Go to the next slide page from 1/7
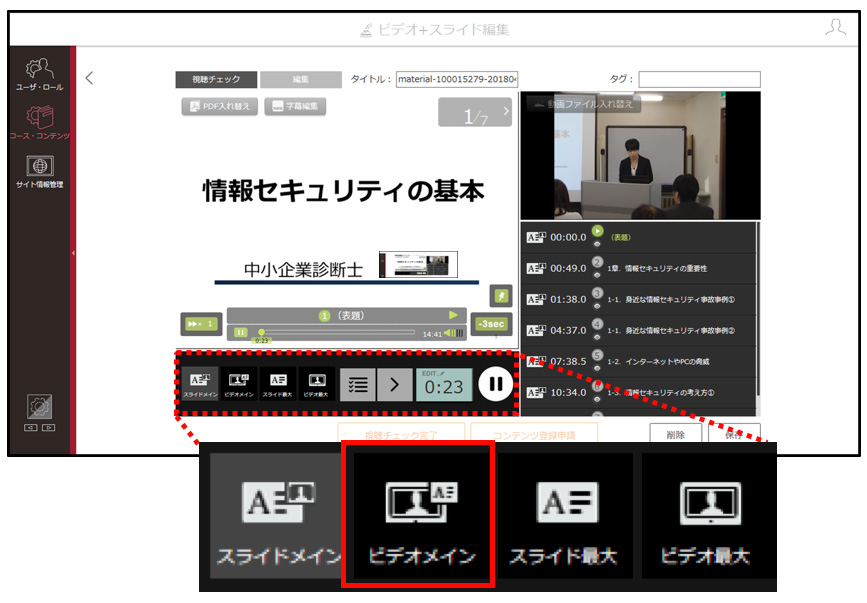Screen dimensions: 867x603 [x=506, y=111]
